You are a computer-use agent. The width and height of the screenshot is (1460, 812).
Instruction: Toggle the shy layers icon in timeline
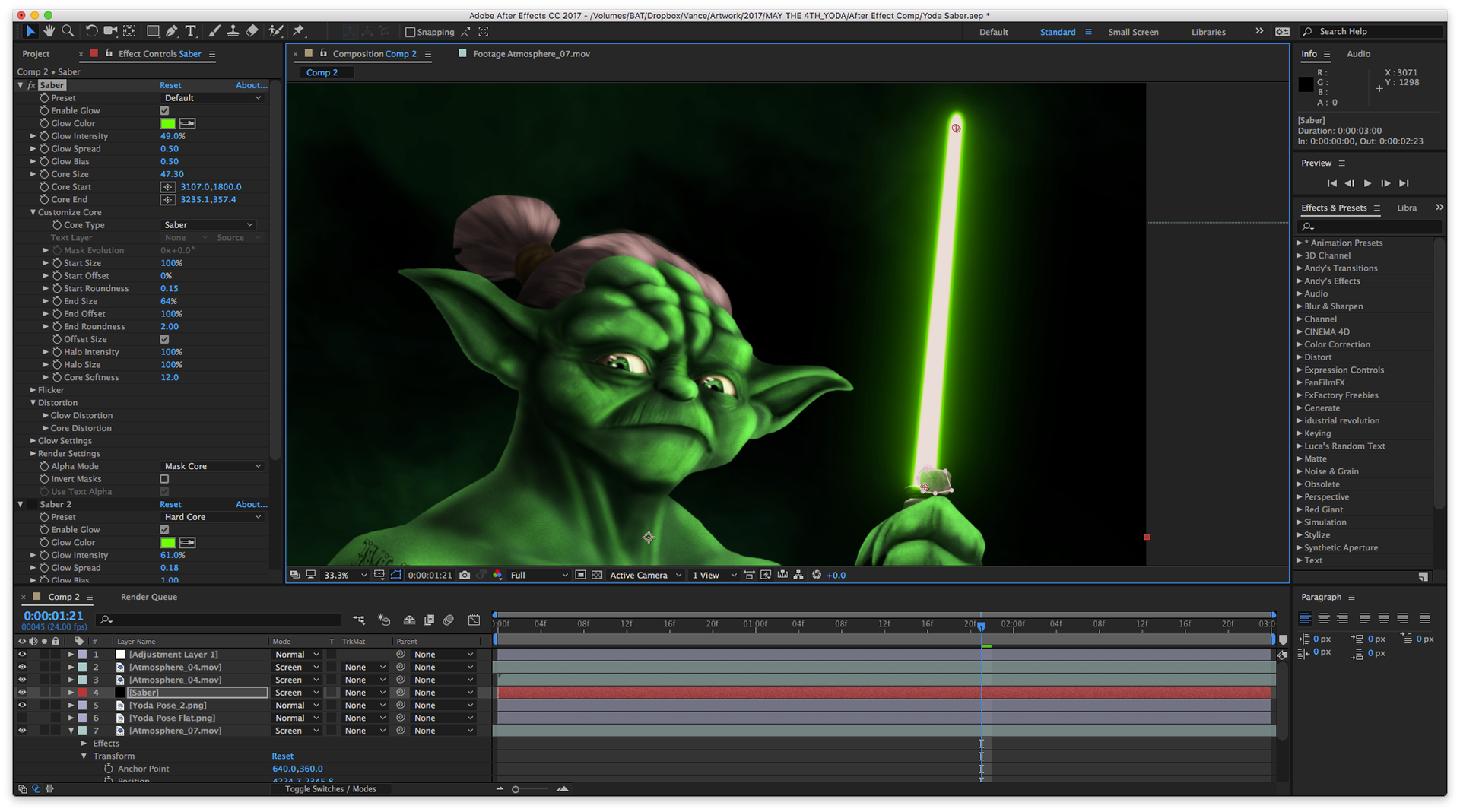(409, 620)
